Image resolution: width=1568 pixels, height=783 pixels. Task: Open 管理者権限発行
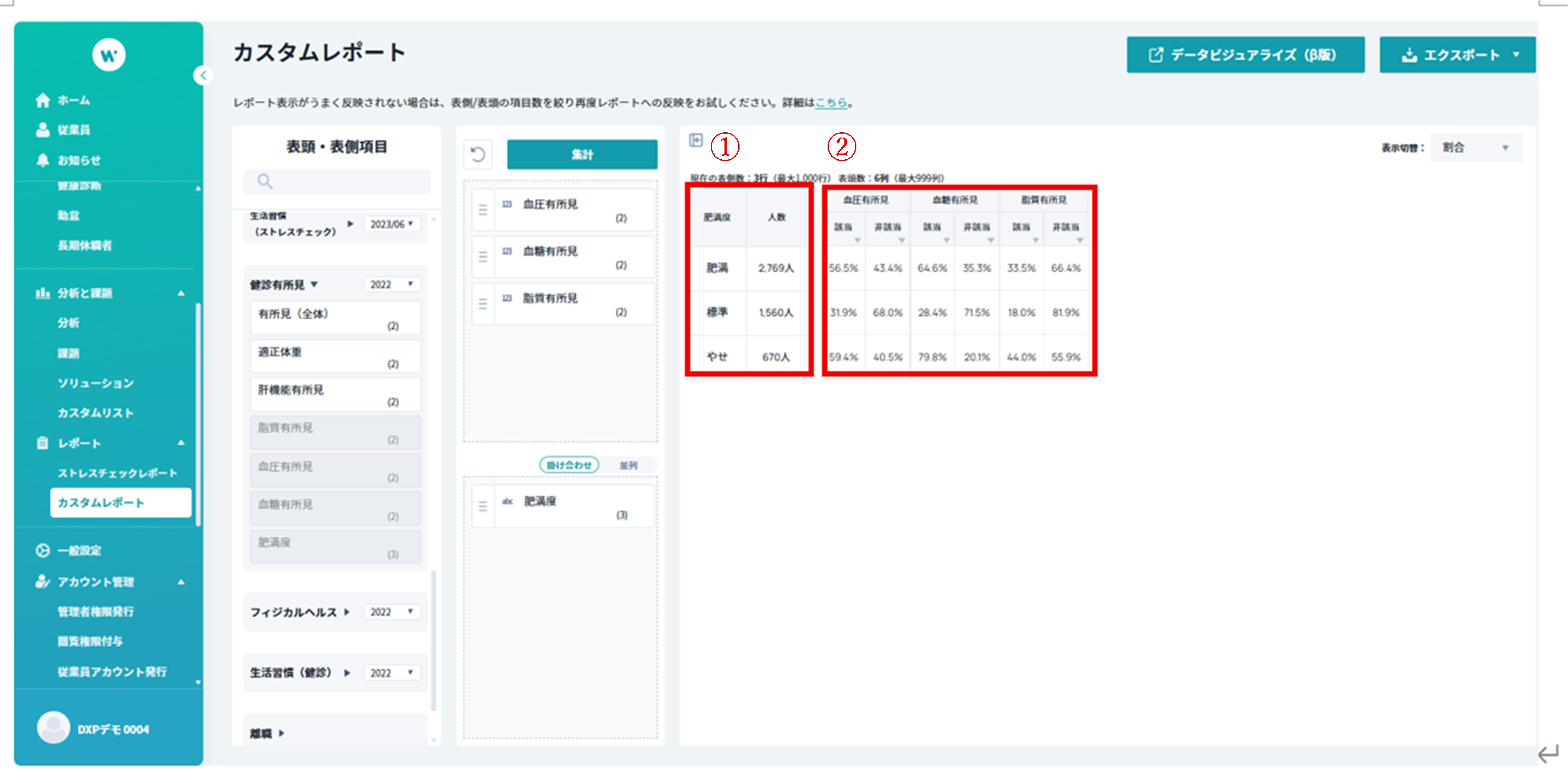[96, 611]
